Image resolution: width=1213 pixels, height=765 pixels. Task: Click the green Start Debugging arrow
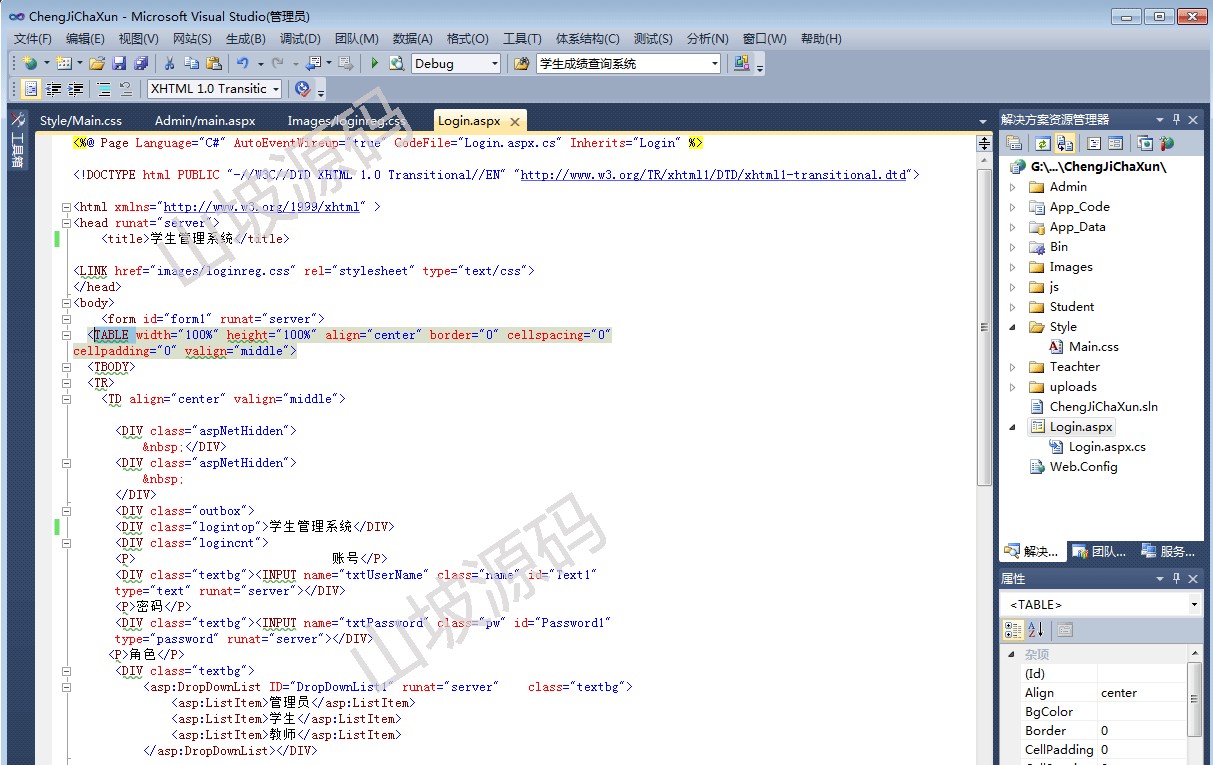[x=375, y=63]
